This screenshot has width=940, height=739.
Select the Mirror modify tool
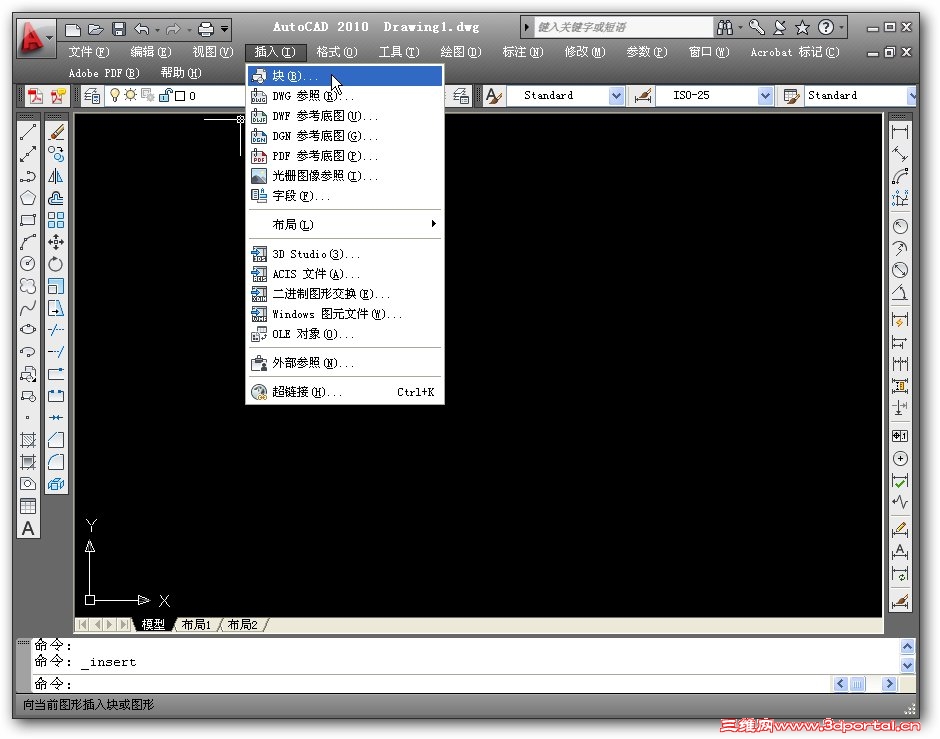pos(56,176)
